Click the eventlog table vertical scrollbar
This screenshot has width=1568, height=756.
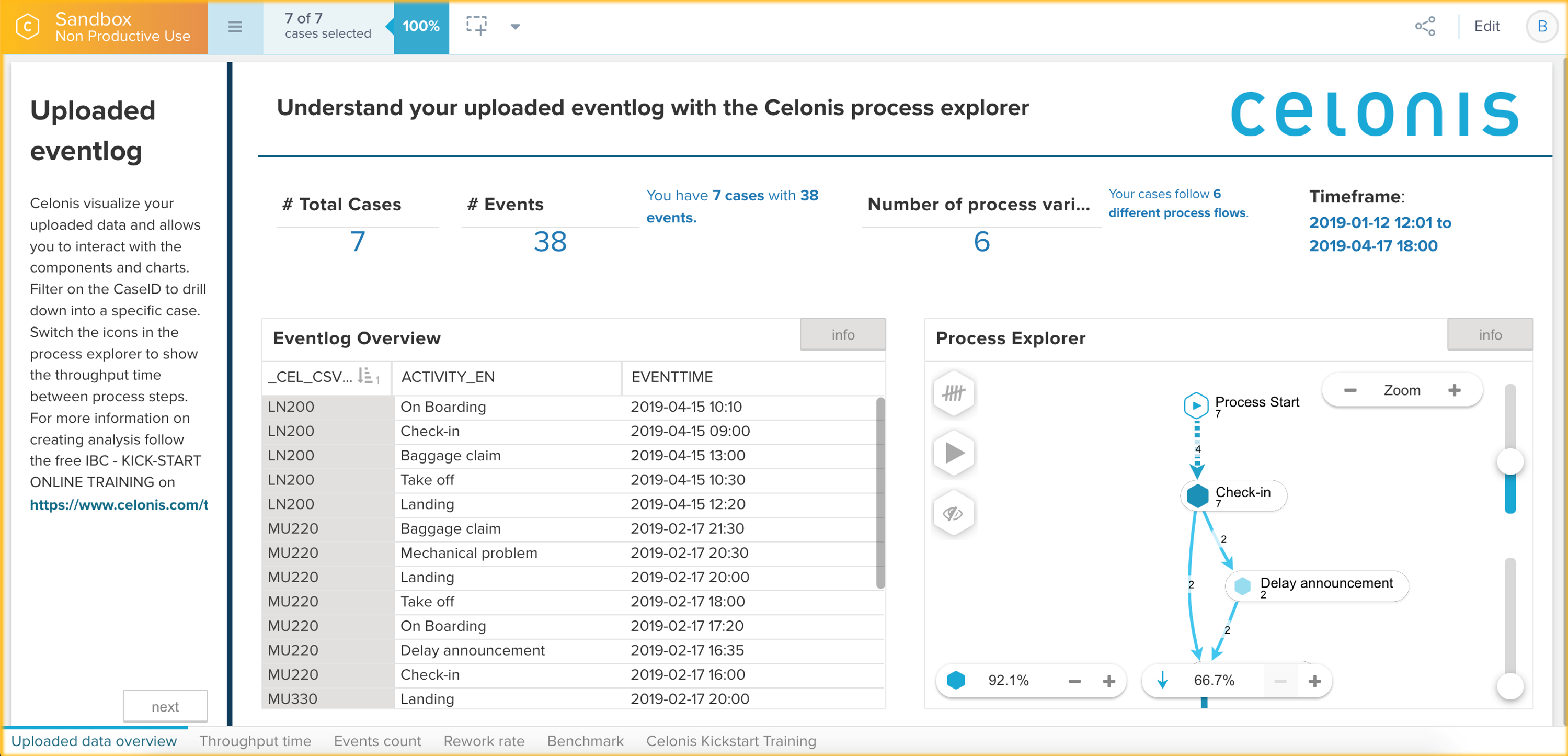click(879, 492)
